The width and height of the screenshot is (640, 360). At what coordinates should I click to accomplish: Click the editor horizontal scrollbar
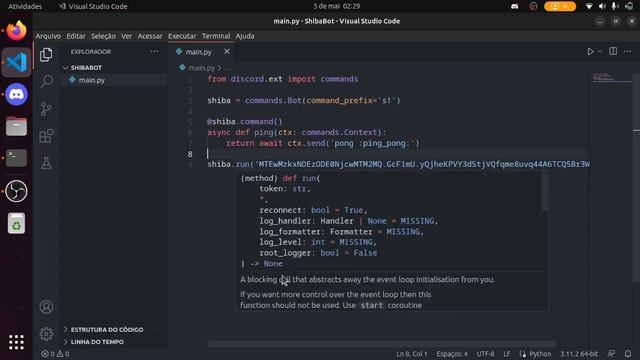click(381, 344)
